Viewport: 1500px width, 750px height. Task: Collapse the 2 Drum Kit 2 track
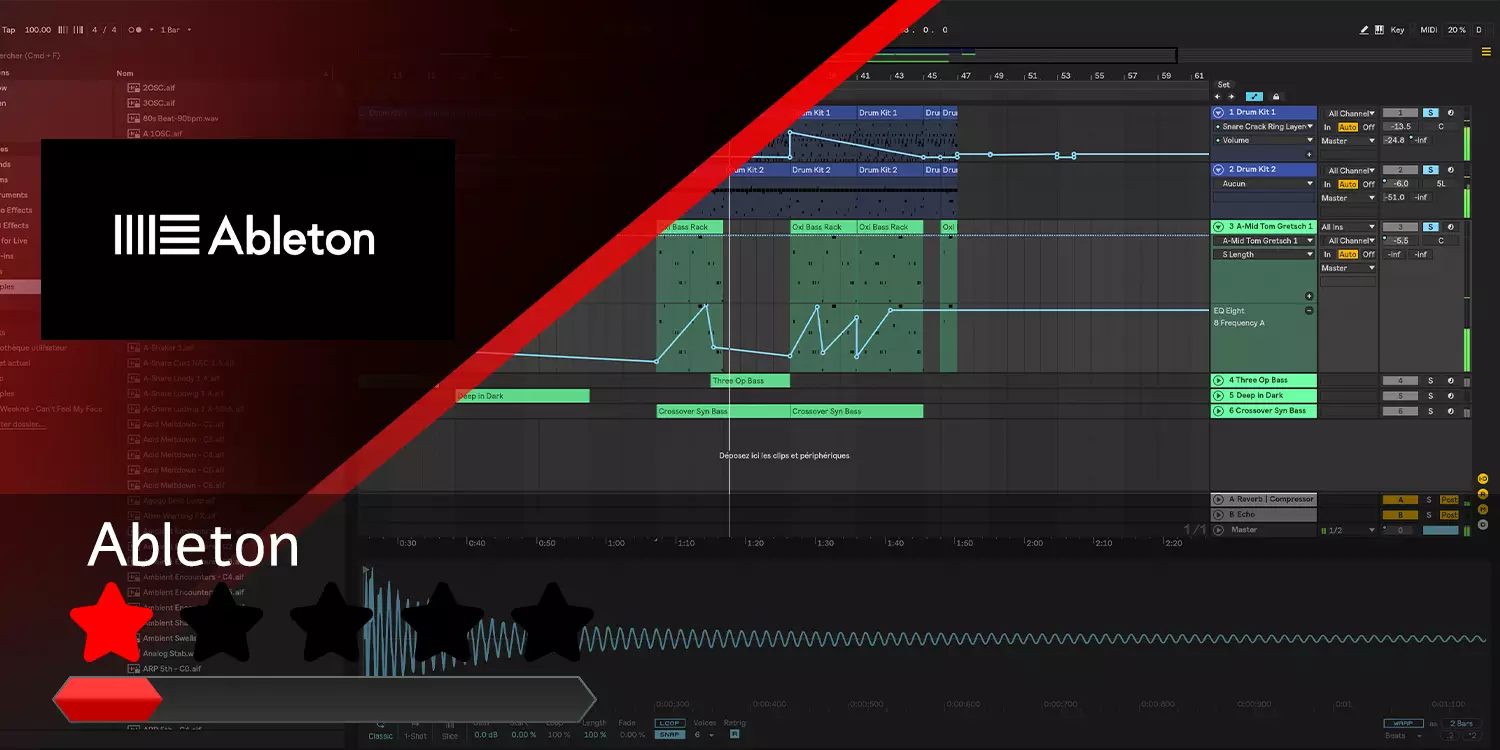(1218, 170)
